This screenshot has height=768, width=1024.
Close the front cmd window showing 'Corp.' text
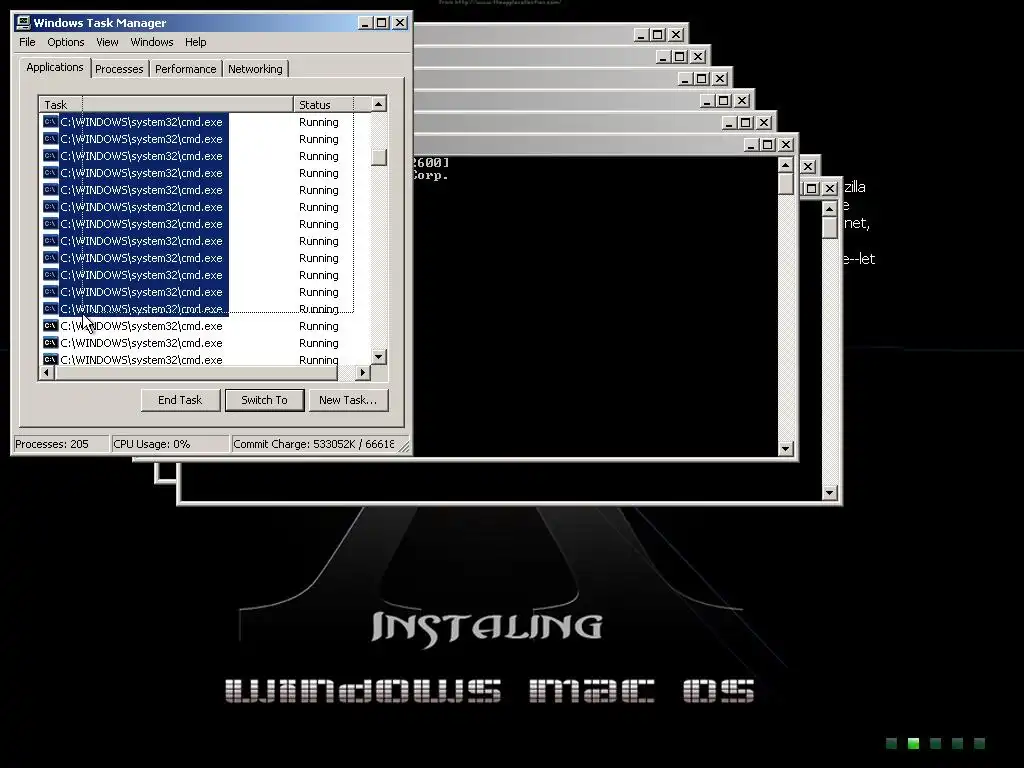pyautogui.click(x=786, y=145)
